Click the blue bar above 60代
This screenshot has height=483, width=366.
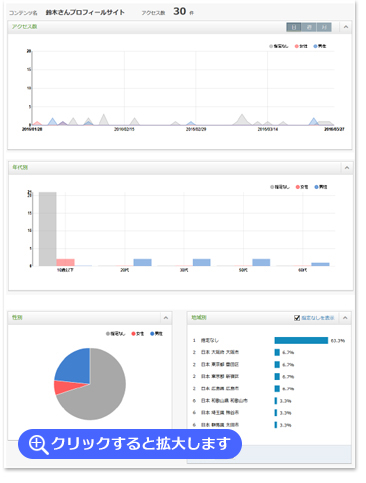tap(320, 264)
